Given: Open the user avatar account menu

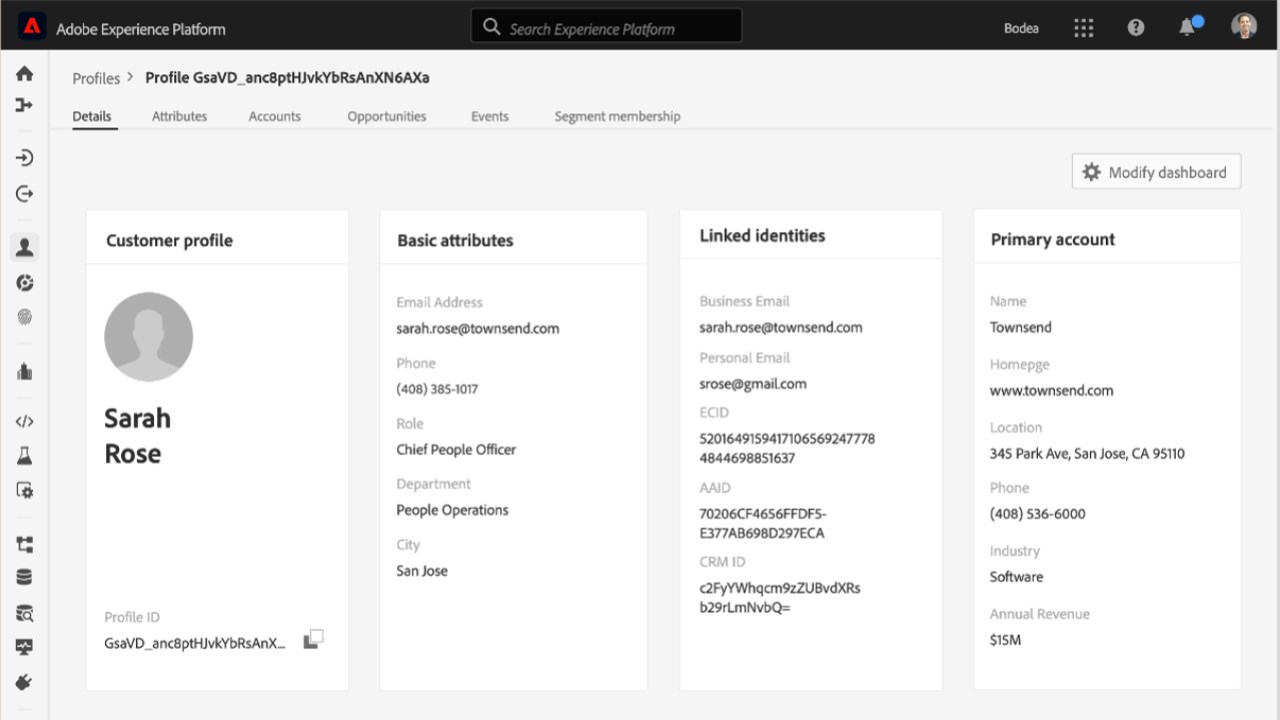Looking at the screenshot, I should pyautogui.click(x=1244, y=27).
